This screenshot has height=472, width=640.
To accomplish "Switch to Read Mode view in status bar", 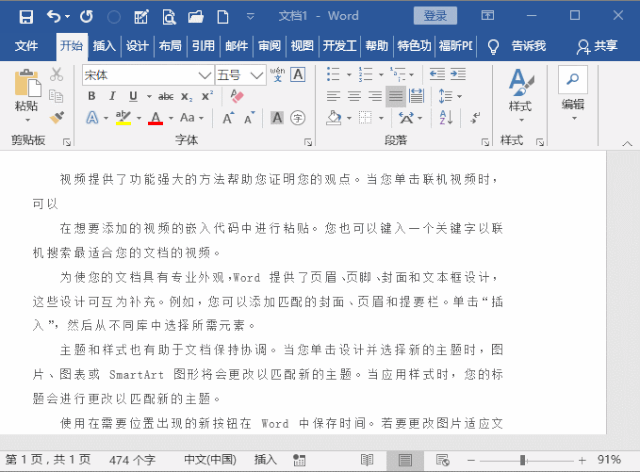I will [367, 460].
